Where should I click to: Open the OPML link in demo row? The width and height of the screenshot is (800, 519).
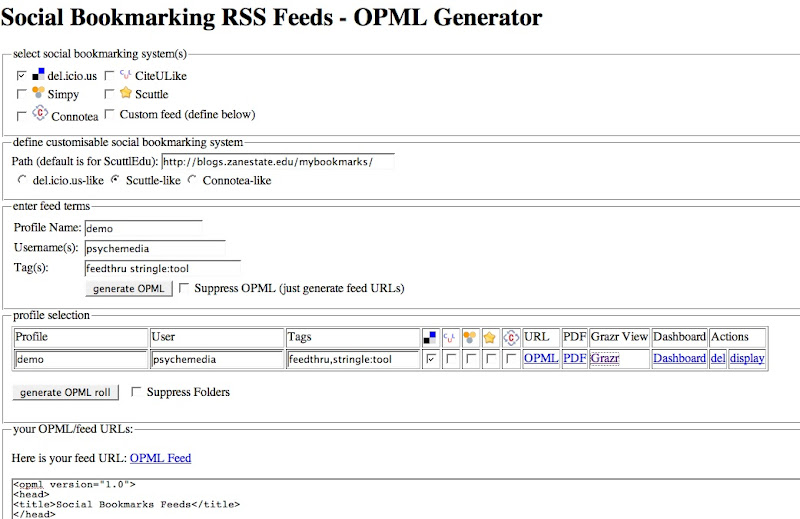tap(541, 358)
